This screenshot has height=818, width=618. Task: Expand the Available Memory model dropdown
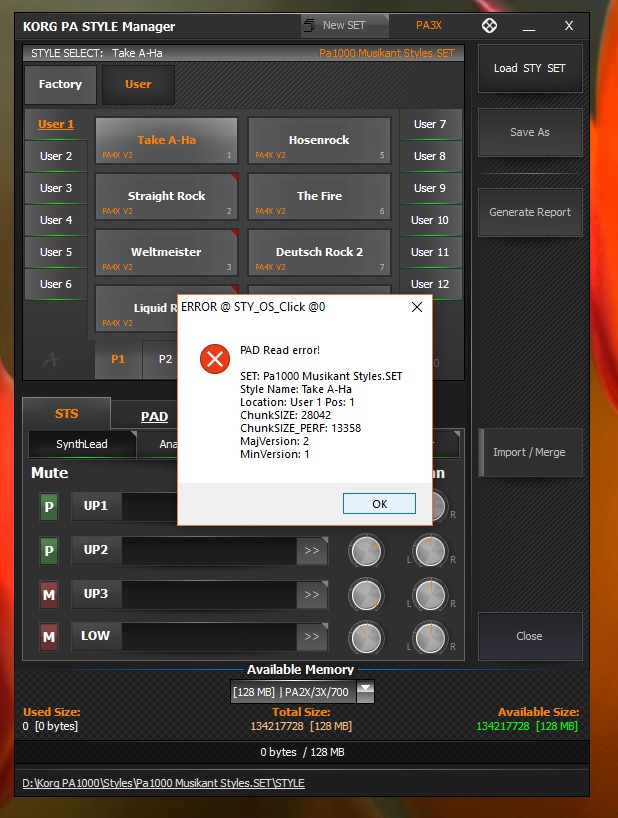[365, 692]
